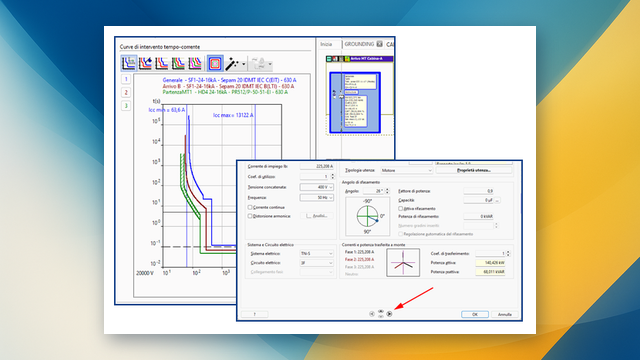This screenshot has width=640, height=360.
Task: Cancel the dialog with Annulla
Action: click(505, 314)
